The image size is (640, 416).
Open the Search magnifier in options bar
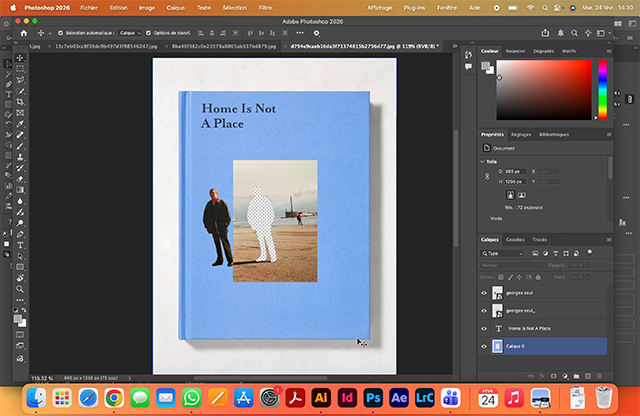(574, 33)
